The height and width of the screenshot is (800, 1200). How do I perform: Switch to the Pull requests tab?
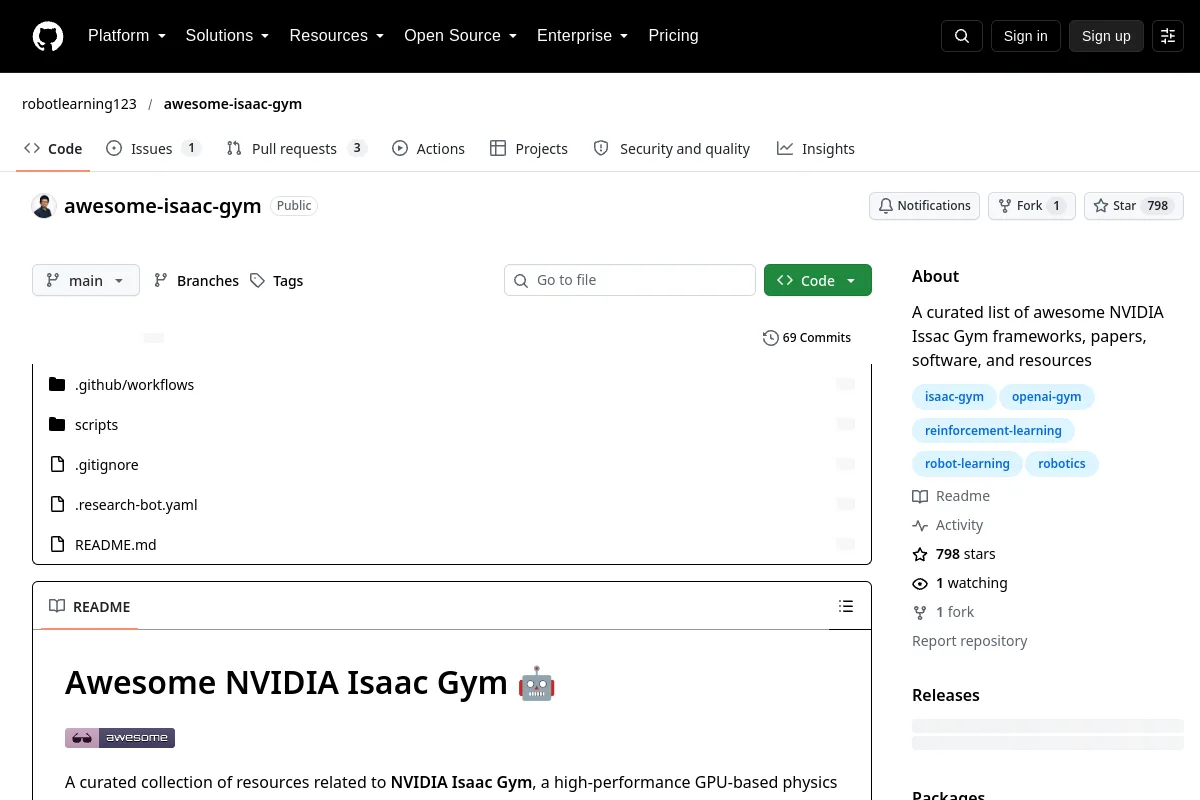click(x=297, y=149)
